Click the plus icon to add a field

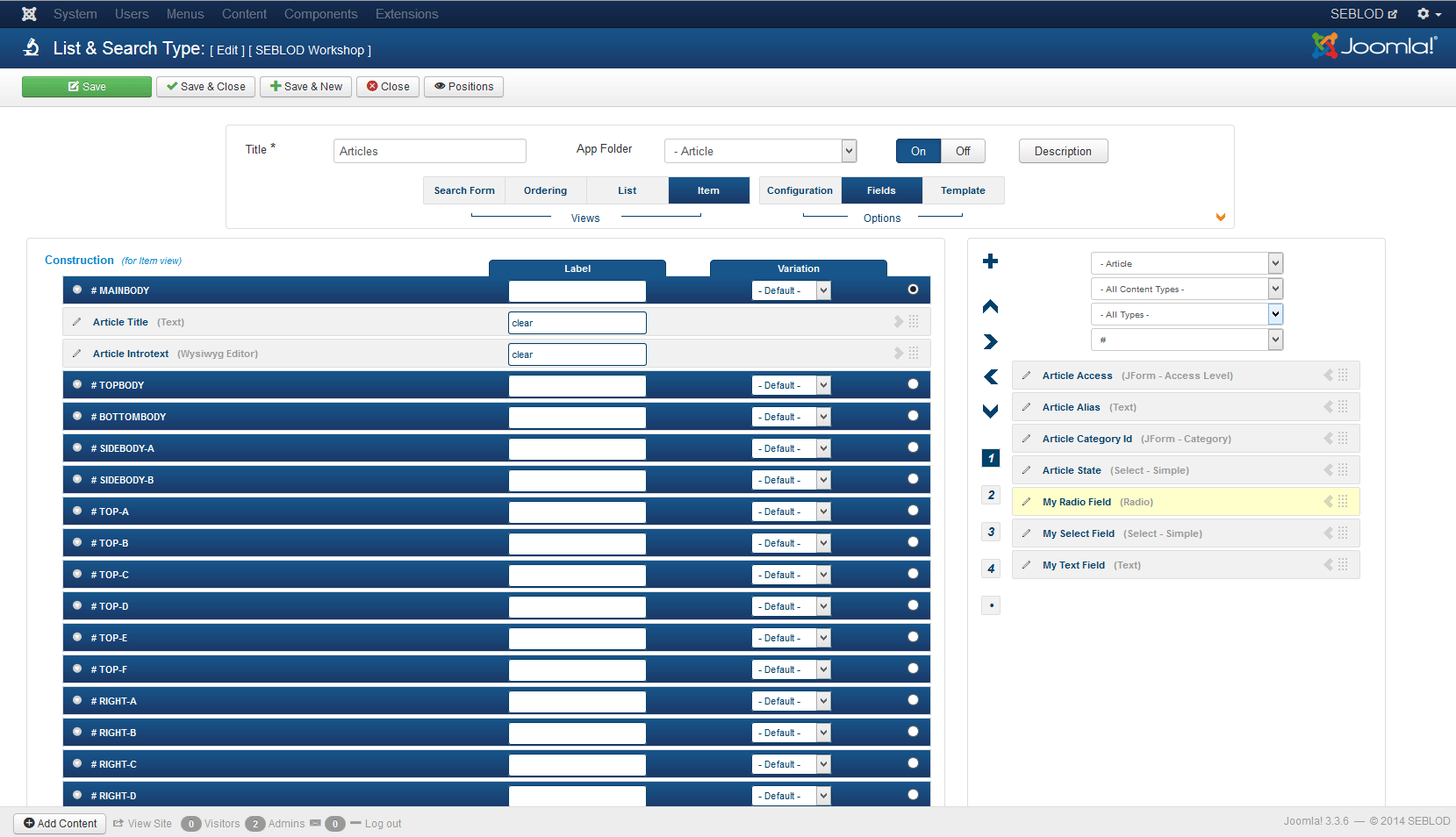[x=990, y=261]
